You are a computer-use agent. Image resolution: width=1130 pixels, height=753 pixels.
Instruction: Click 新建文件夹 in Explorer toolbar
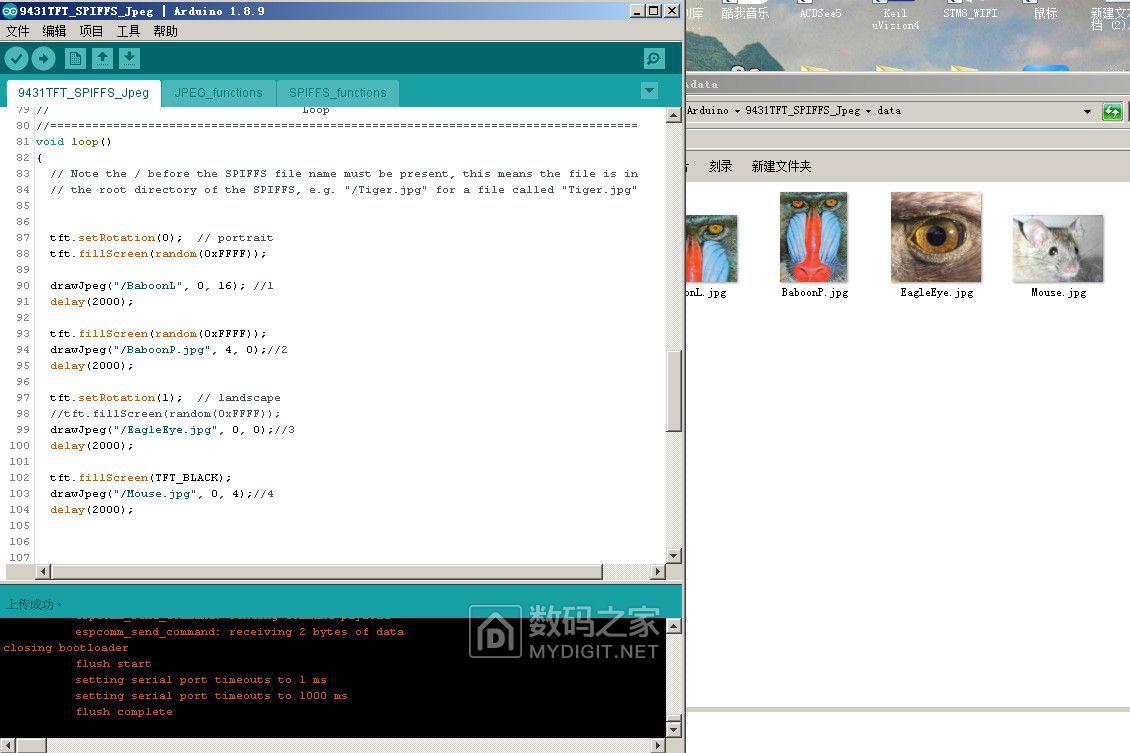[x=781, y=166]
